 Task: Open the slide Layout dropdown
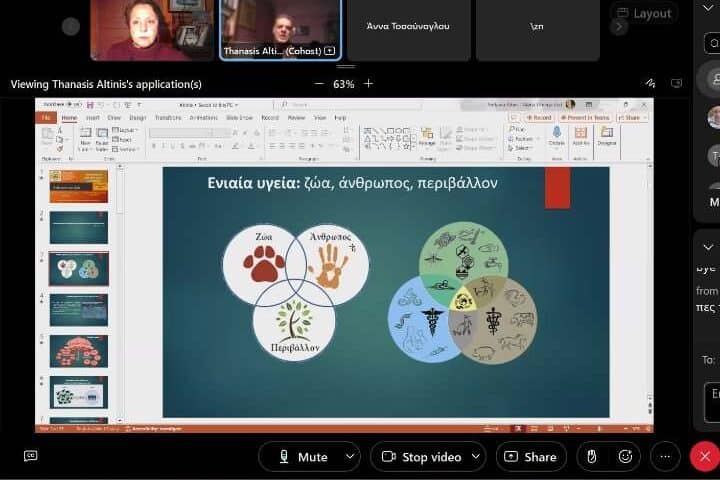coord(125,130)
